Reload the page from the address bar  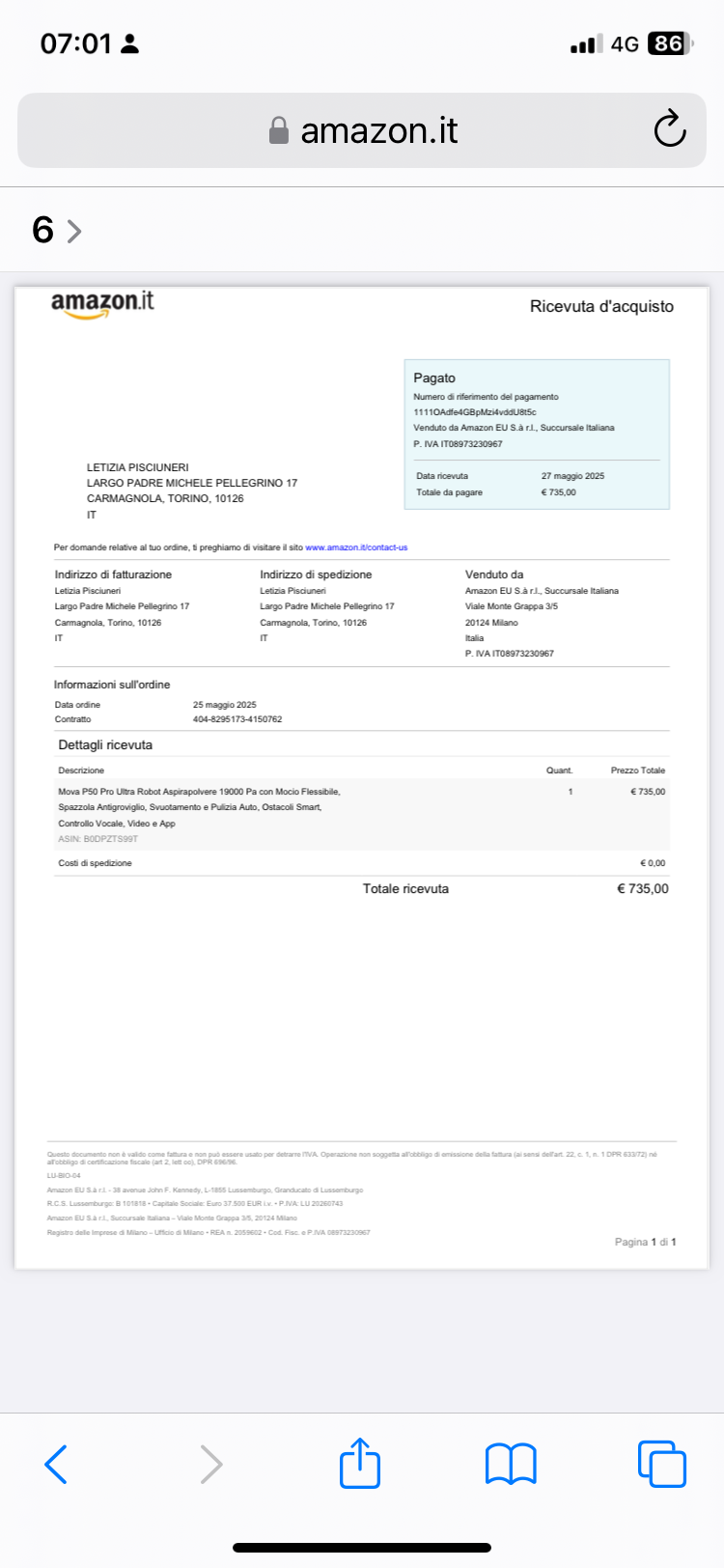pos(669,129)
